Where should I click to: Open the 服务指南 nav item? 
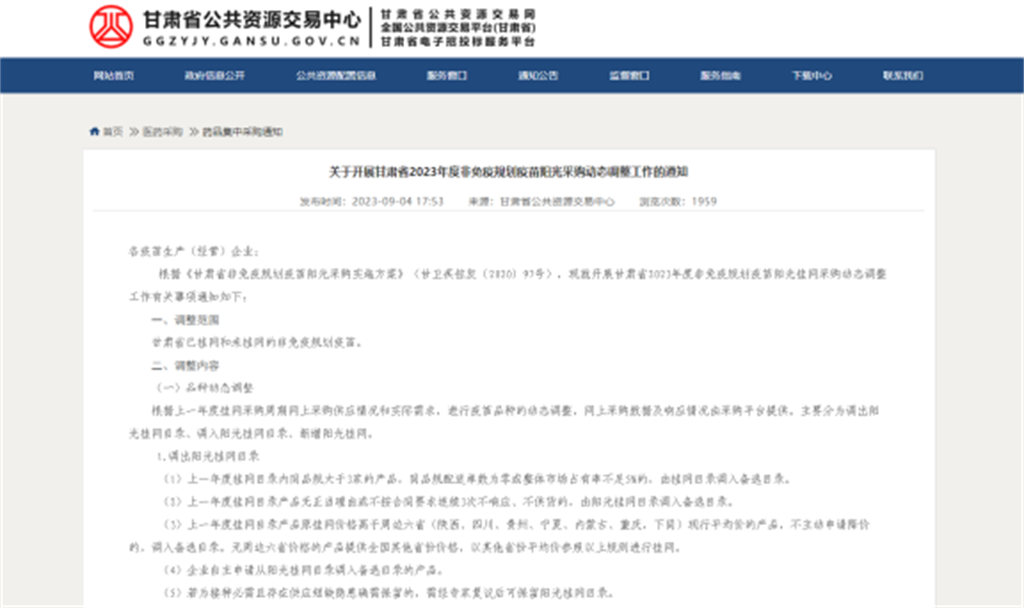click(x=720, y=76)
